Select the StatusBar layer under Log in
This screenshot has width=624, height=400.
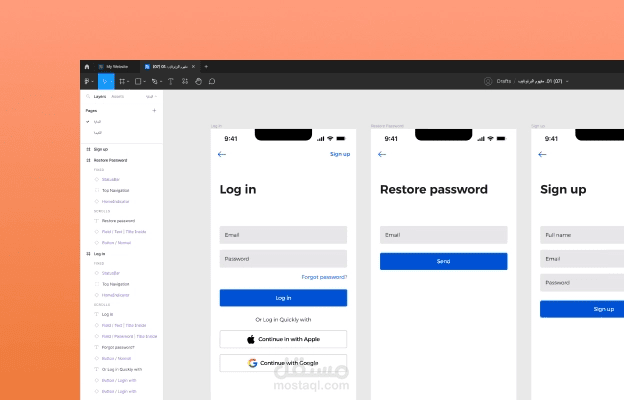(x=111, y=273)
